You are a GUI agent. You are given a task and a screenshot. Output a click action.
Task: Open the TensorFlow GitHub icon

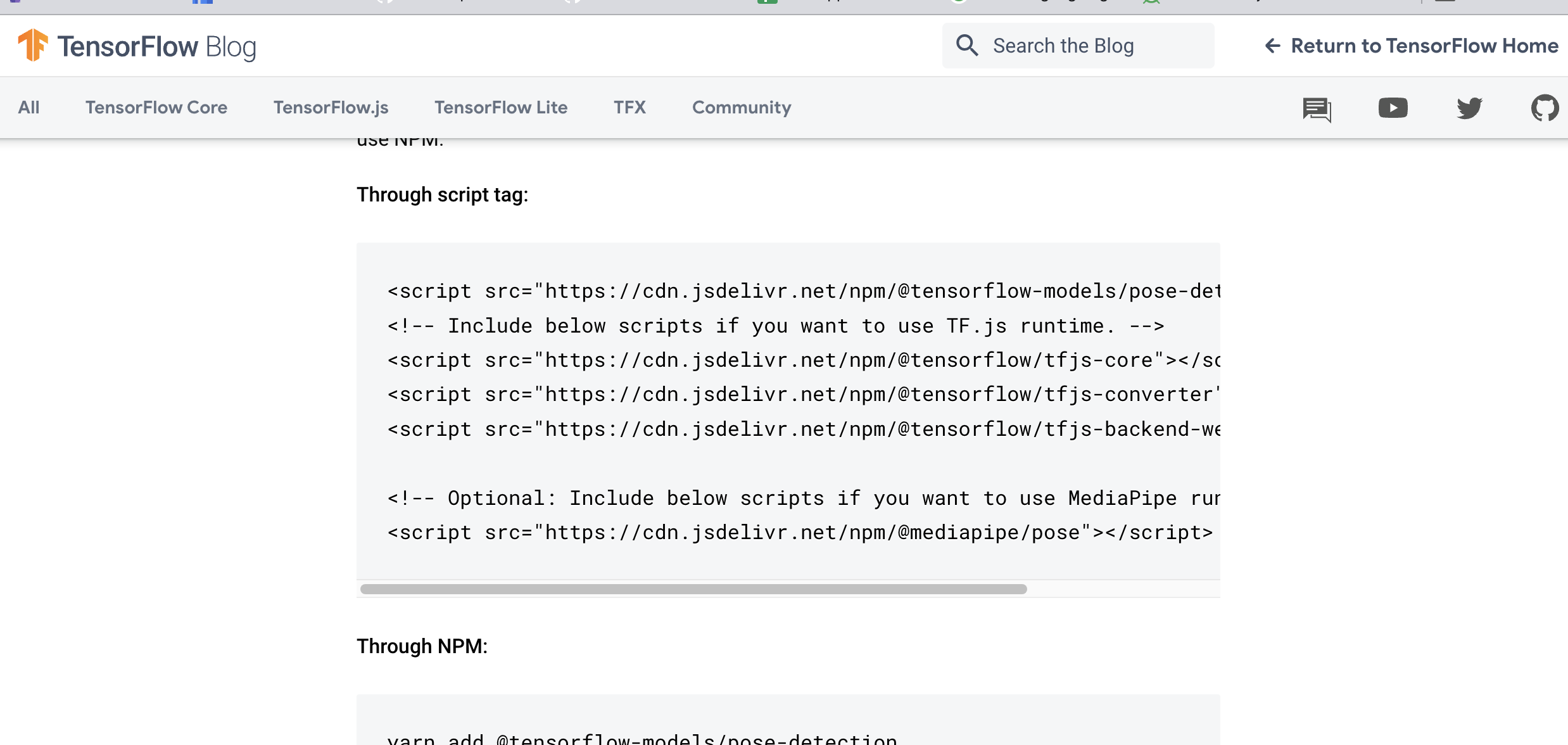coord(1545,107)
